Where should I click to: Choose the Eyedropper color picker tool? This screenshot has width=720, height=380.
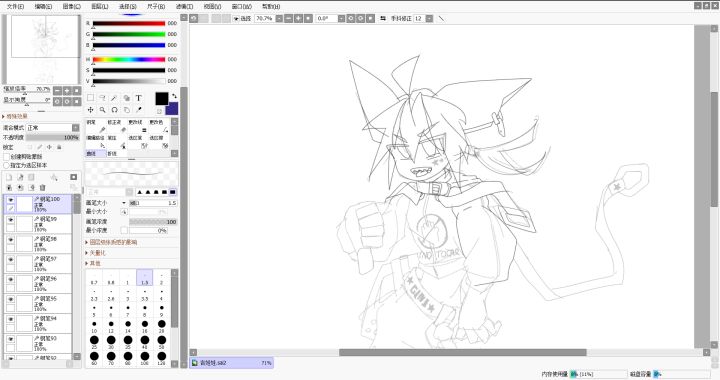[x=138, y=110]
